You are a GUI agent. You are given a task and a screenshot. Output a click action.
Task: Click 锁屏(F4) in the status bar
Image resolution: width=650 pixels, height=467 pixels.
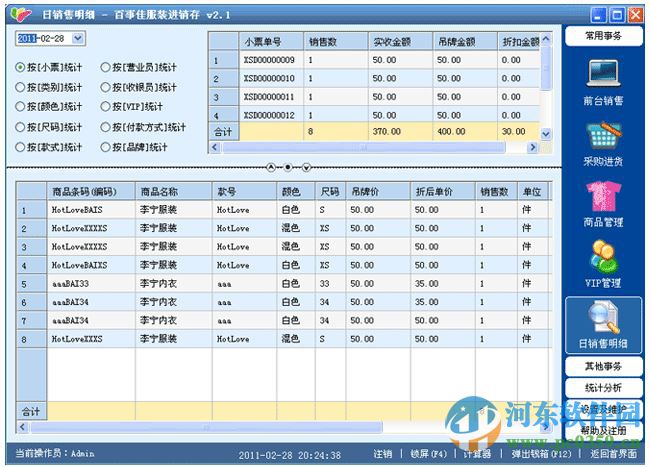click(429, 454)
